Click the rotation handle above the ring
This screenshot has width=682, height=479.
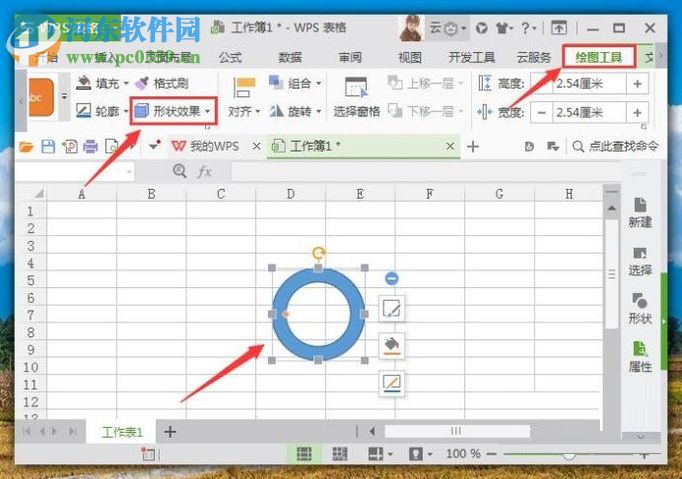(x=319, y=253)
